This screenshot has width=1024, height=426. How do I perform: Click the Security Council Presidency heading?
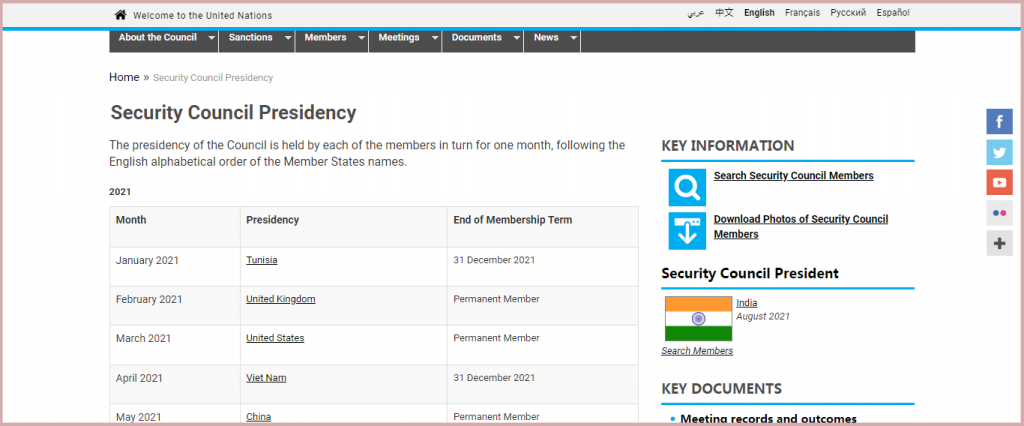233,112
